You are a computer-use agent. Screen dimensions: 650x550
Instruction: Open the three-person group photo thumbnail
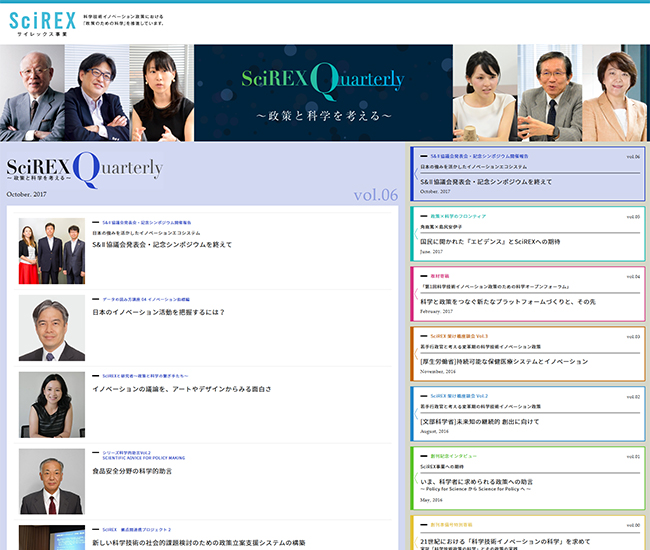pos(52,251)
